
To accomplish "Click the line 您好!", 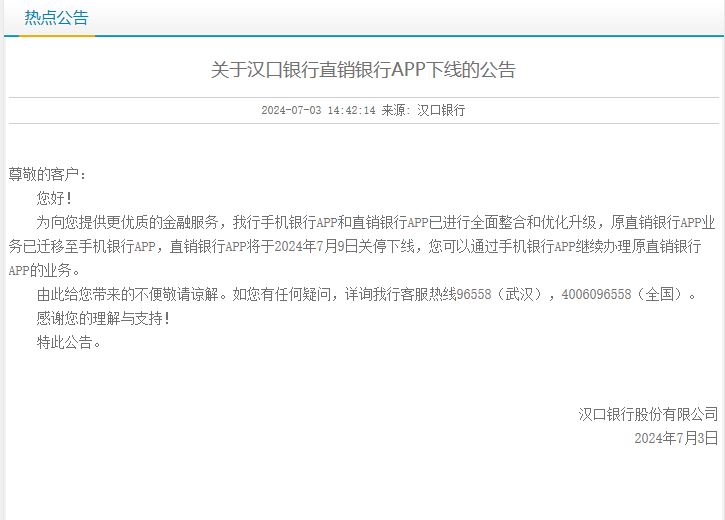I will tap(54, 198).
